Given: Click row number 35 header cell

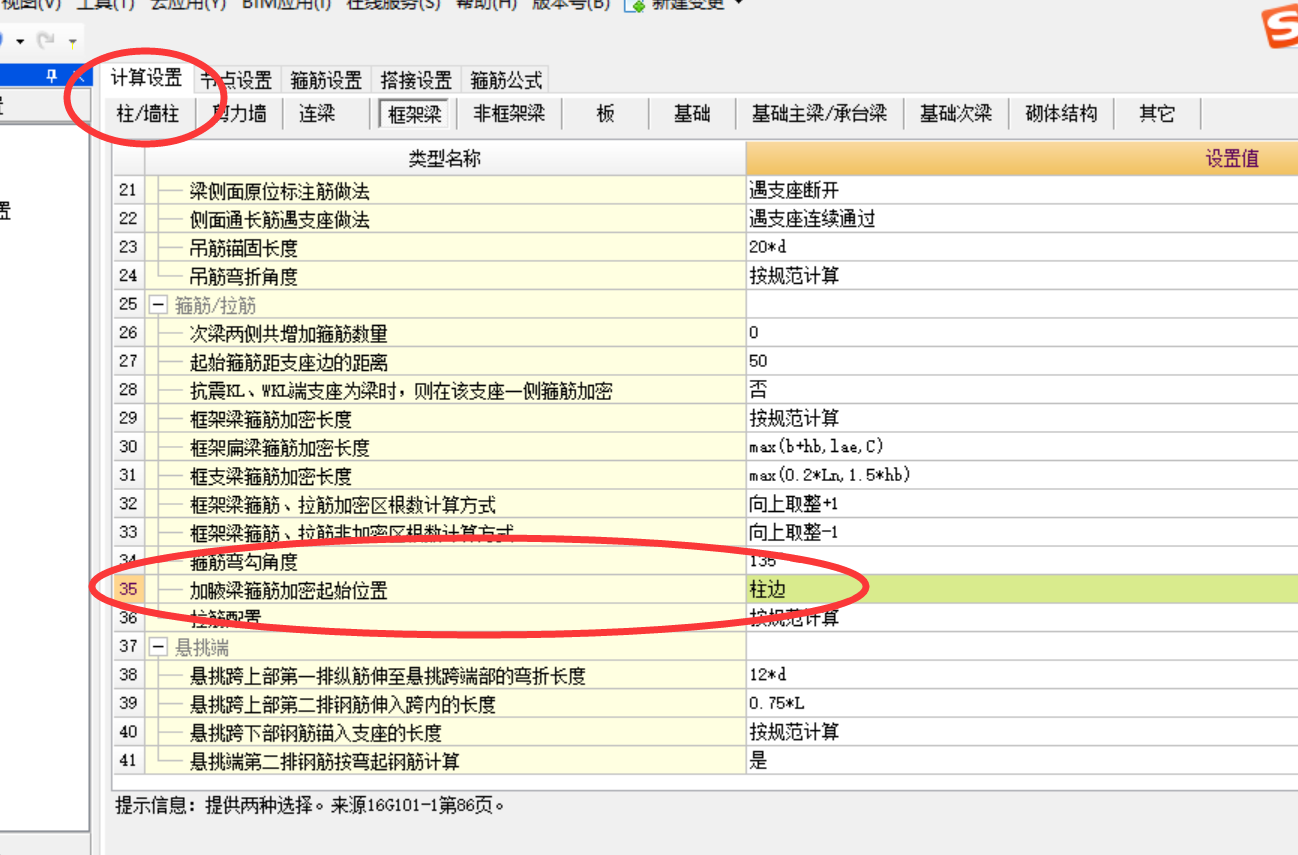Looking at the screenshot, I should 128,590.
